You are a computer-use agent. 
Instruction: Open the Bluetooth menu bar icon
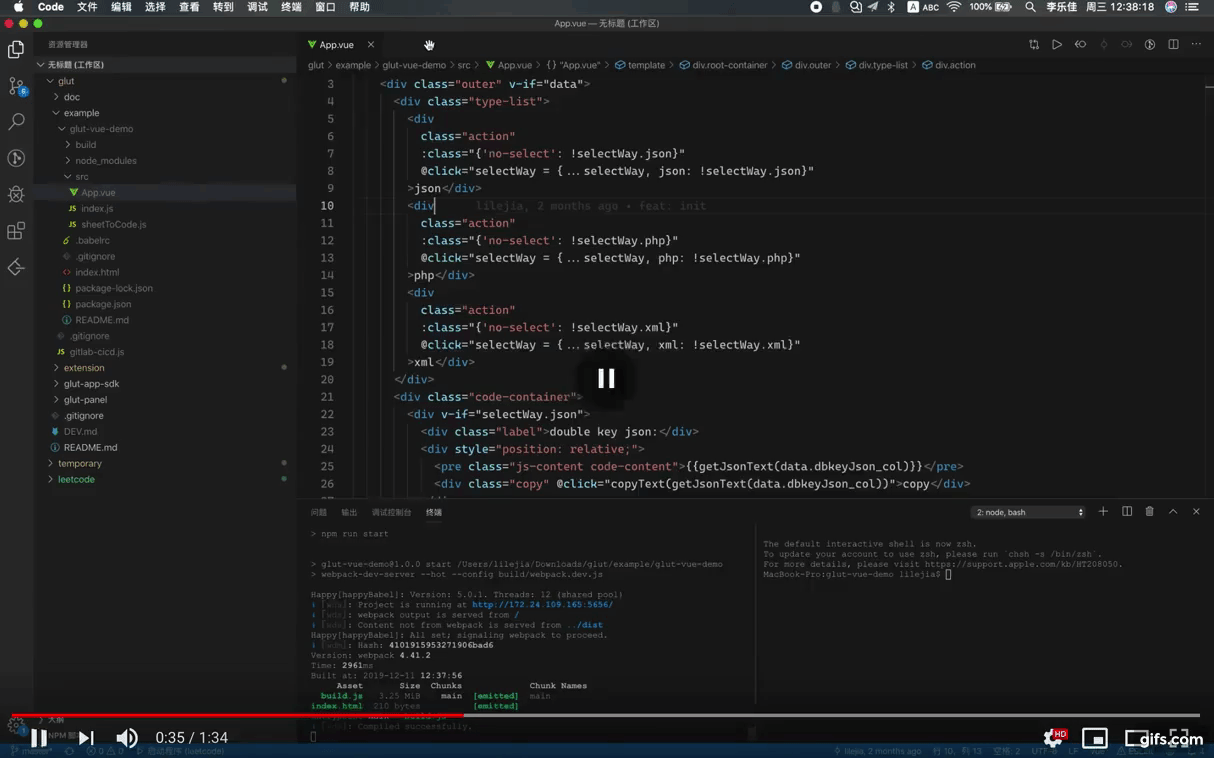point(892,7)
